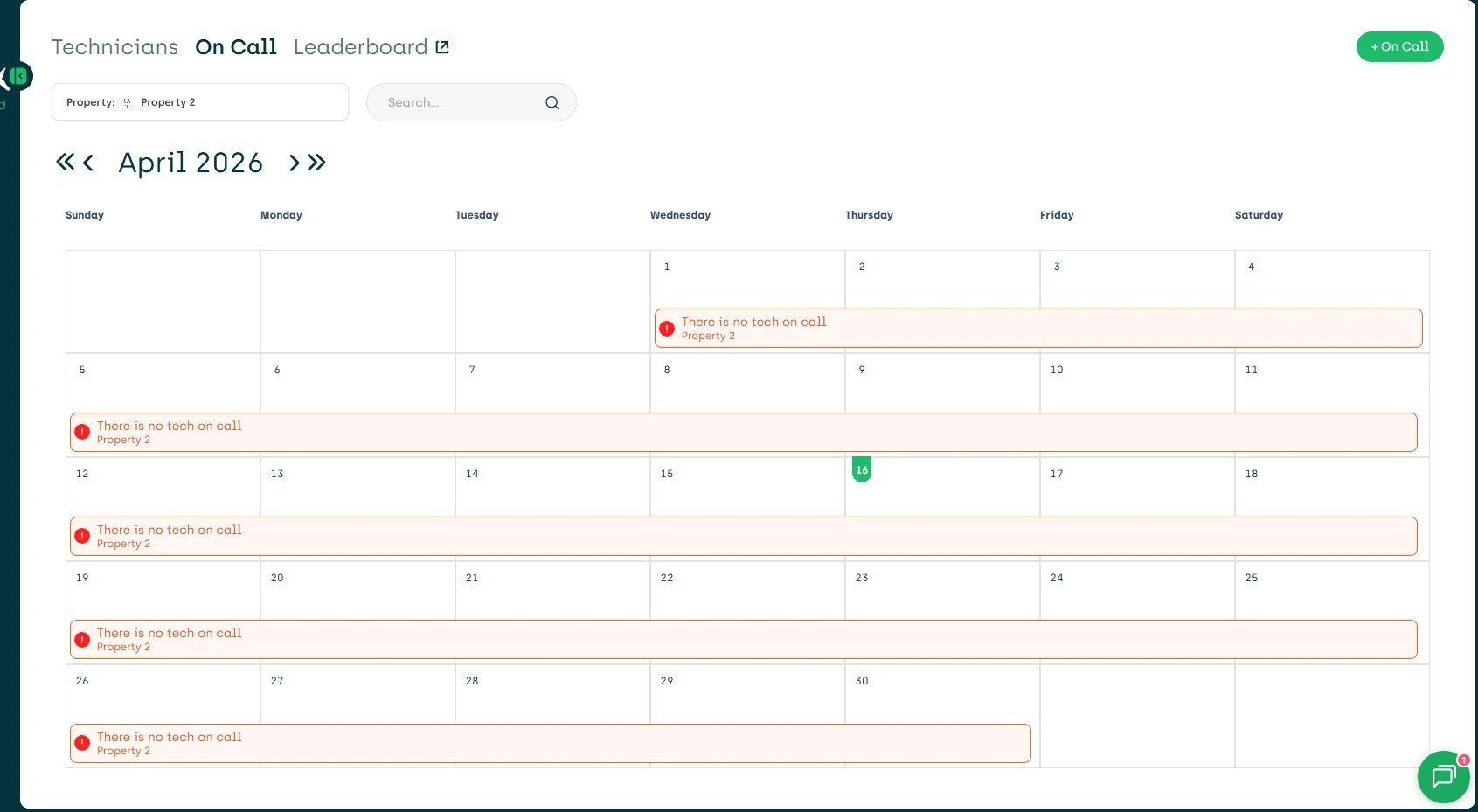Collapse the sidebar with the green arrow icon
The height and width of the screenshot is (812, 1478).
pyautogui.click(x=18, y=76)
